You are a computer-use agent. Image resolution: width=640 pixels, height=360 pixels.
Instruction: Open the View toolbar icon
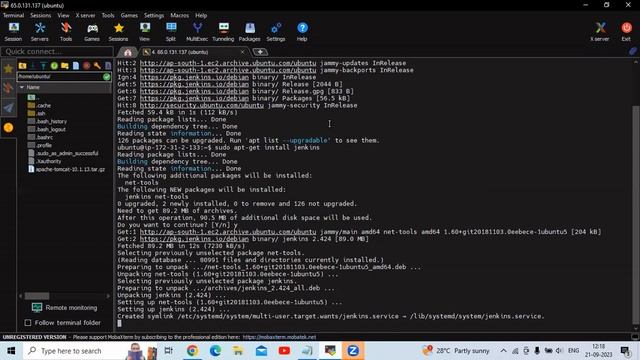[x=144, y=32]
